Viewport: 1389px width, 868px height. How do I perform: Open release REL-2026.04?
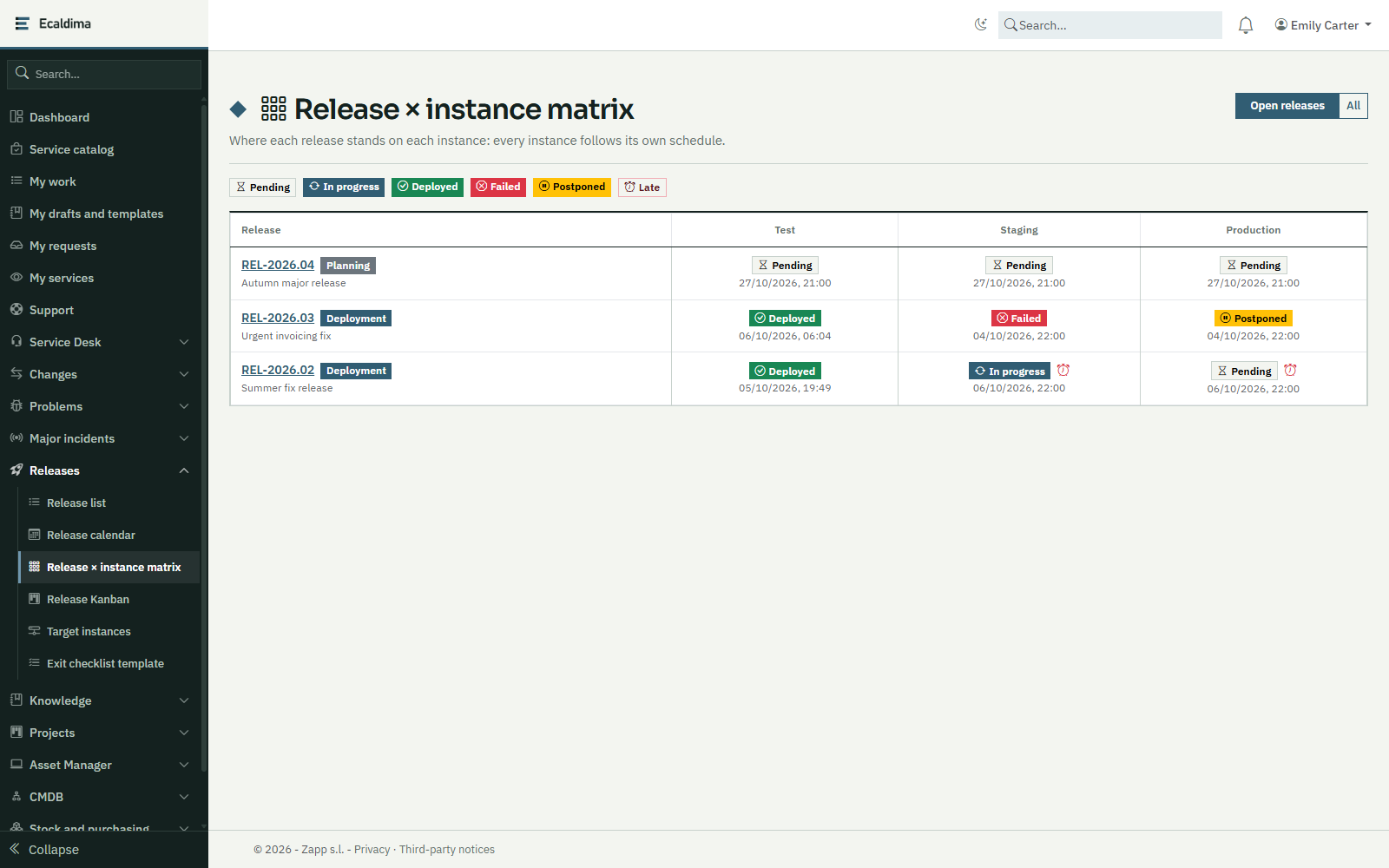[x=278, y=265]
